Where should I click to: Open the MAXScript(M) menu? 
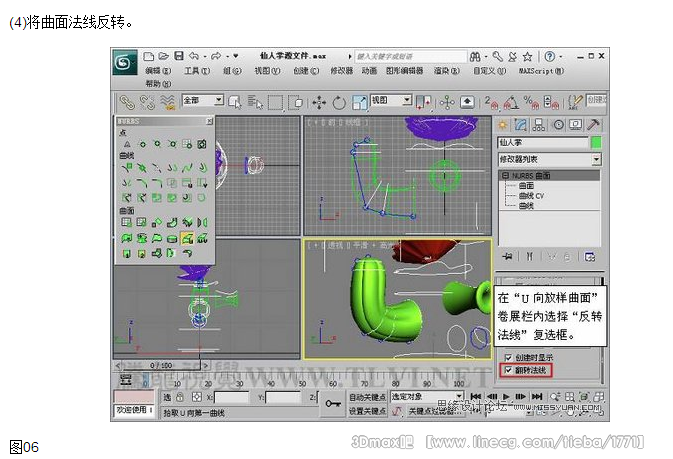(x=540, y=71)
